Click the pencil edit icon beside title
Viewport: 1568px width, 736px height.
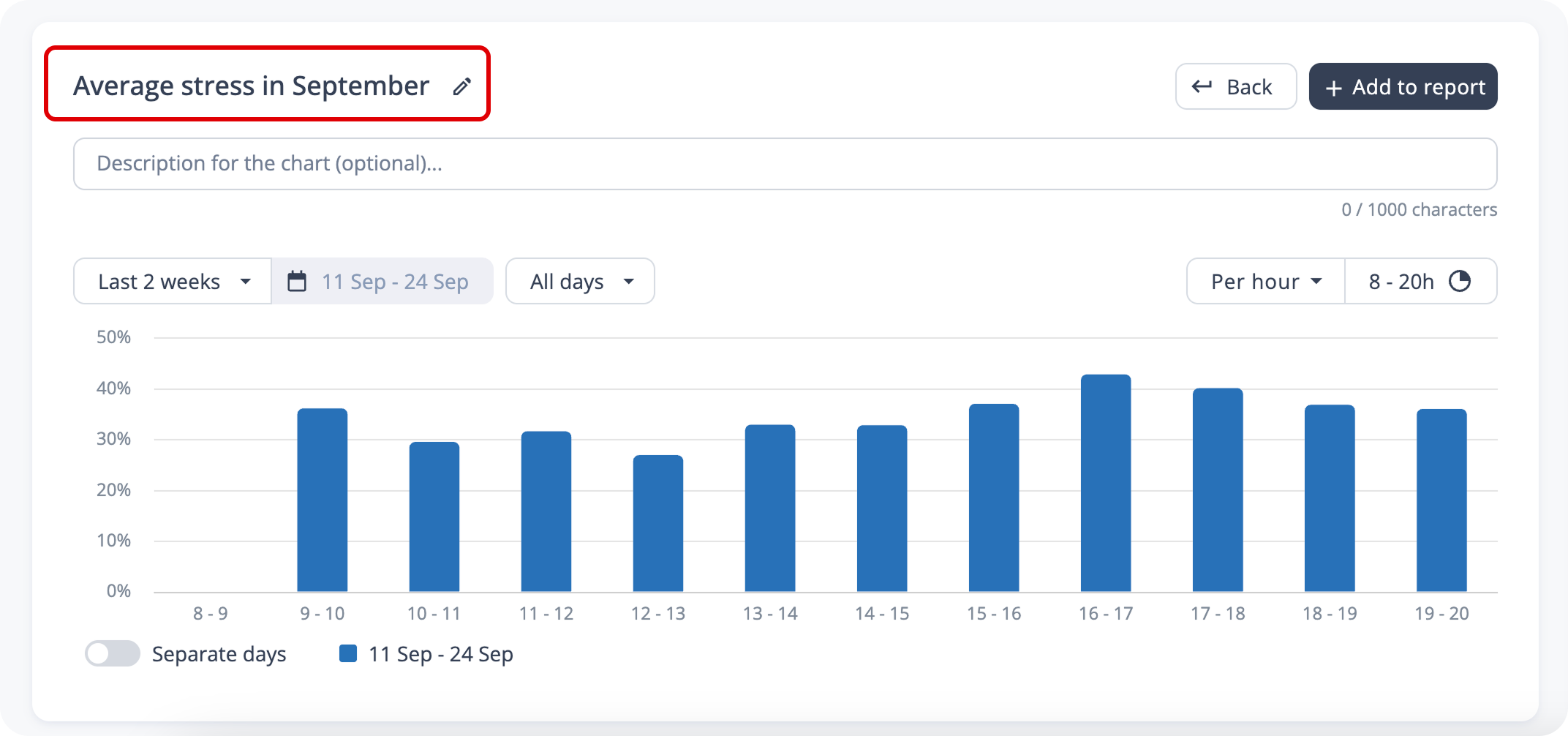click(x=461, y=87)
